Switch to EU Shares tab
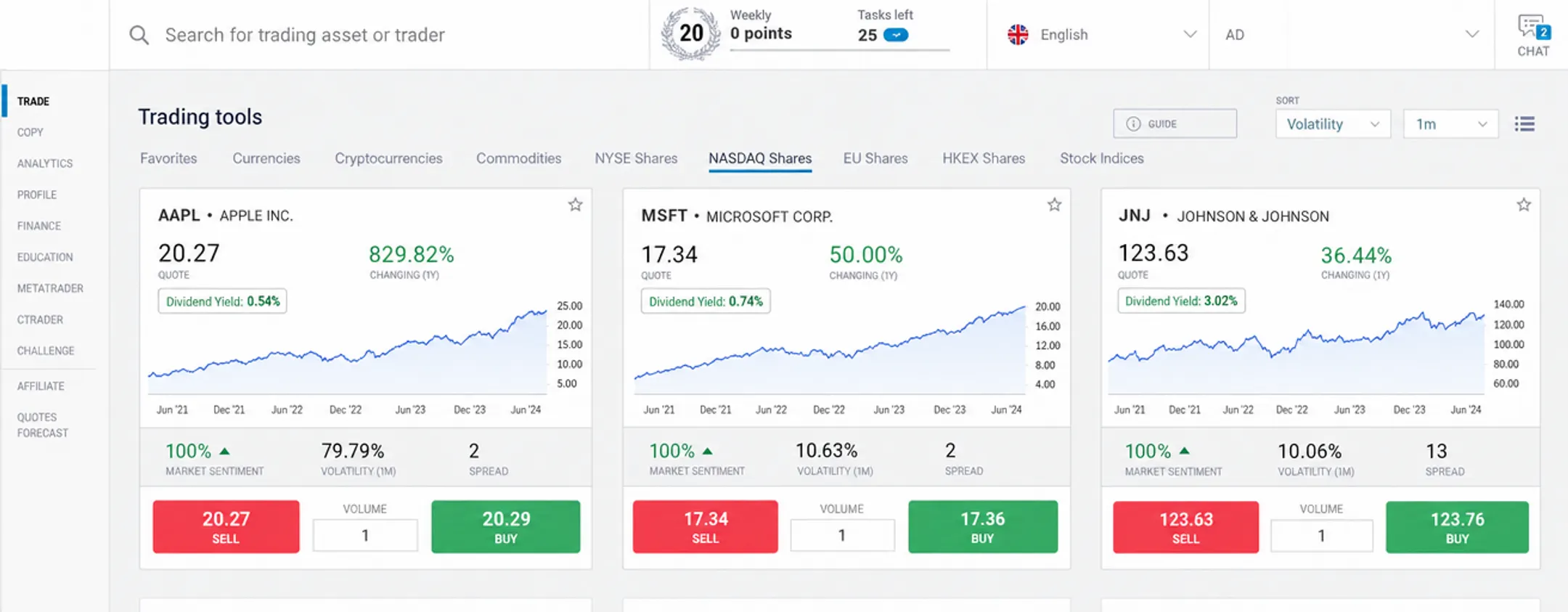Image resolution: width=1568 pixels, height=612 pixels. pyautogui.click(x=875, y=158)
